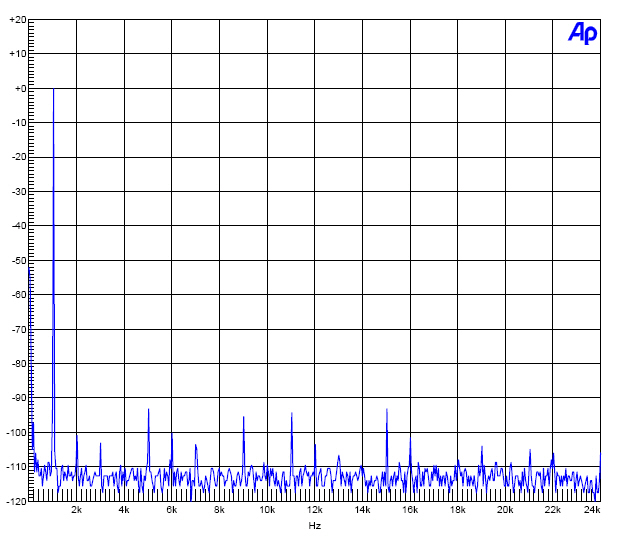Select the -50 label on the vertical axis
Image resolution: width=626 pixels, height=545 pixels.
18,260
